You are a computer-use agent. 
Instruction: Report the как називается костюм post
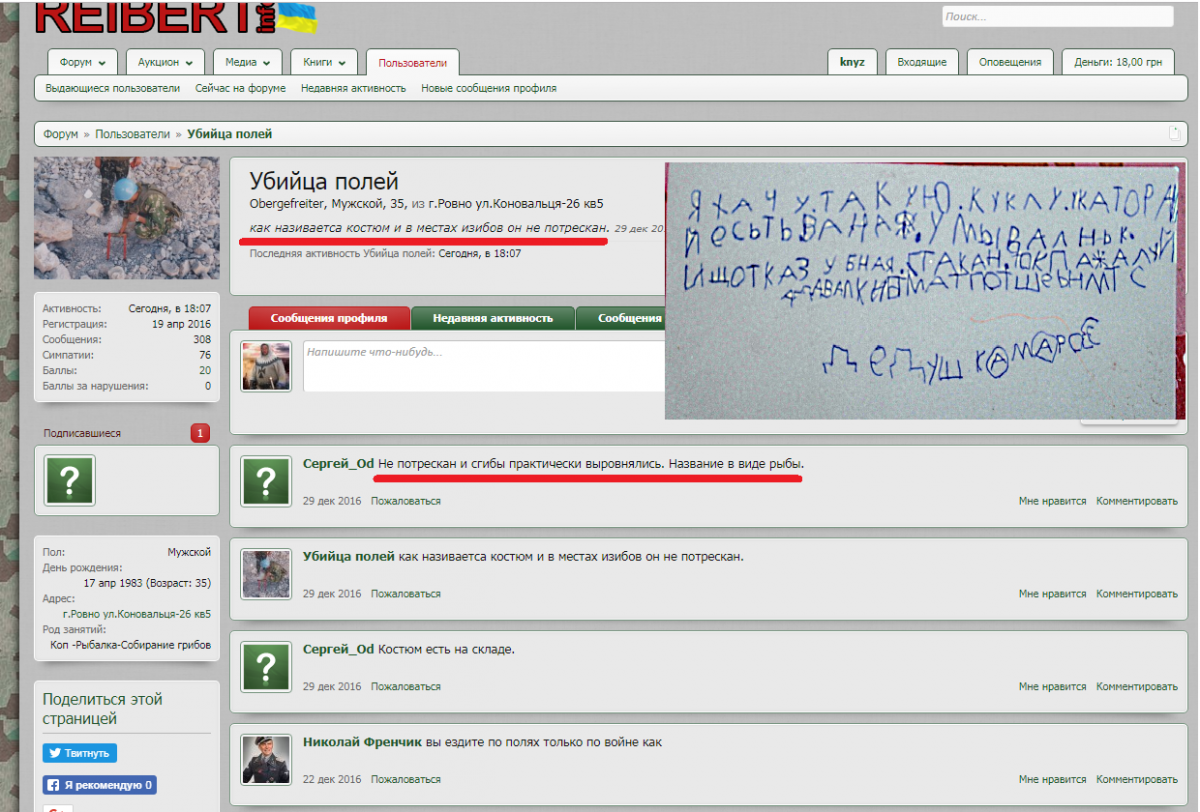coord(405,594)
